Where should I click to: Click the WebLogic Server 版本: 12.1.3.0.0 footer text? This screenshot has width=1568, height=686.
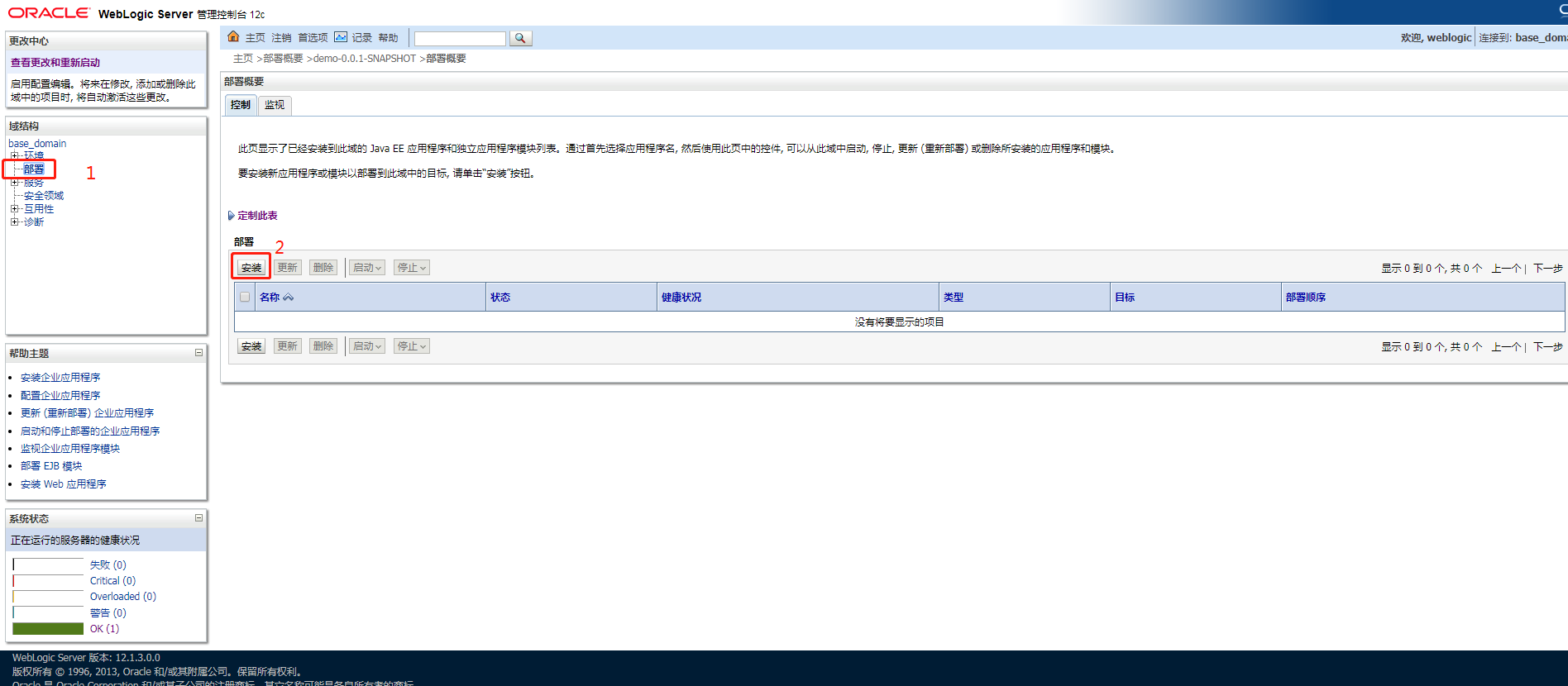coord(86,658)
